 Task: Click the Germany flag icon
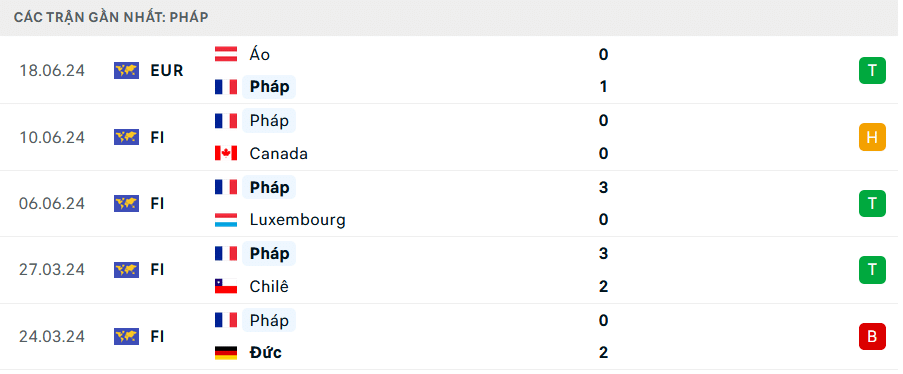pyautogui.click(x=226, y=353)
